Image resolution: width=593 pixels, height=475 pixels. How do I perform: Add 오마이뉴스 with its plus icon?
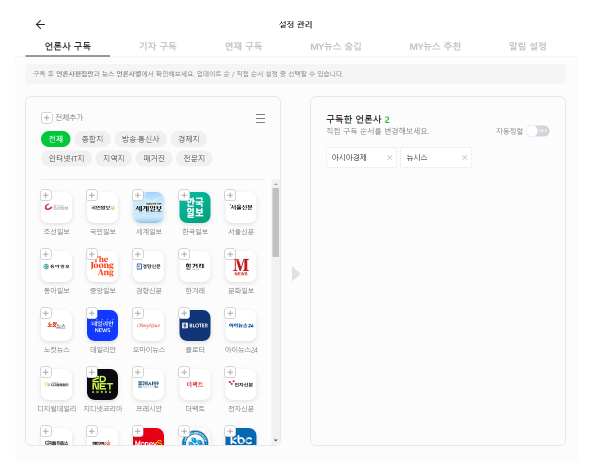(138, 313)
